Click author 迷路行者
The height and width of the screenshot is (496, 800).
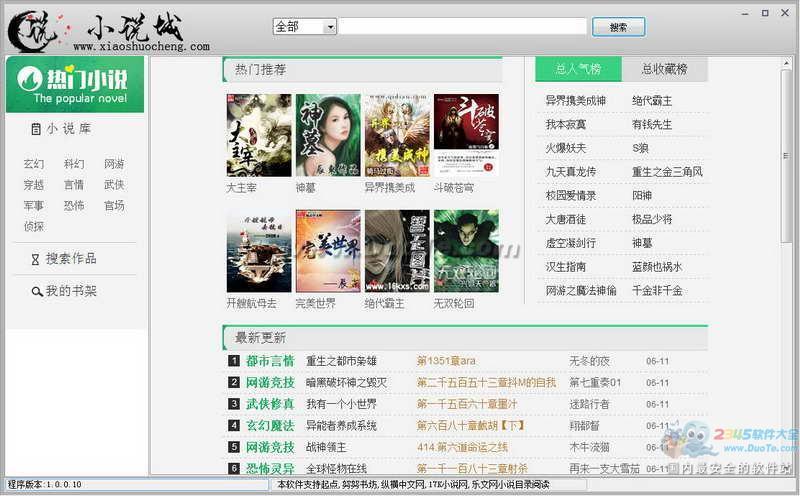(x=589, y=404)
